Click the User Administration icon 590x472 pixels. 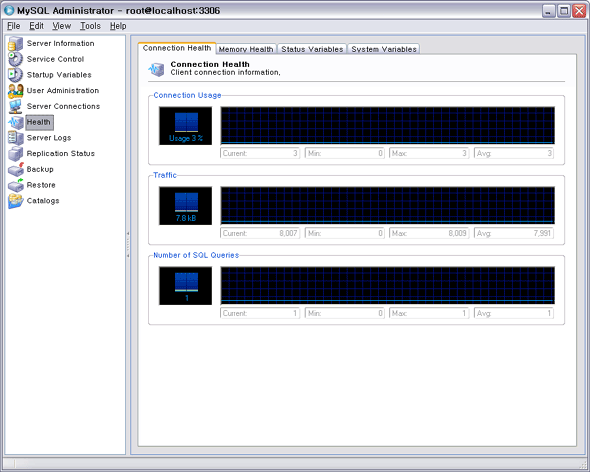point(15,91)
